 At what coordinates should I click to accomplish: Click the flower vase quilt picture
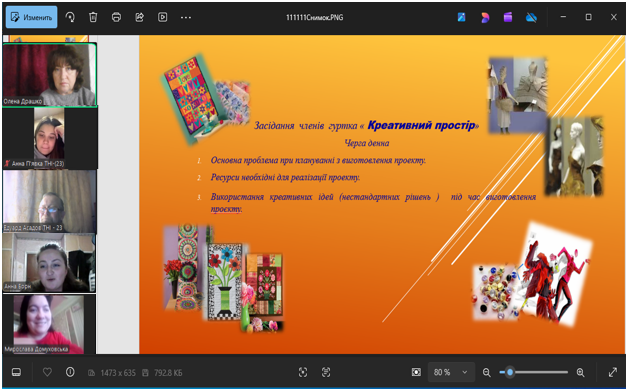point(225,281)
